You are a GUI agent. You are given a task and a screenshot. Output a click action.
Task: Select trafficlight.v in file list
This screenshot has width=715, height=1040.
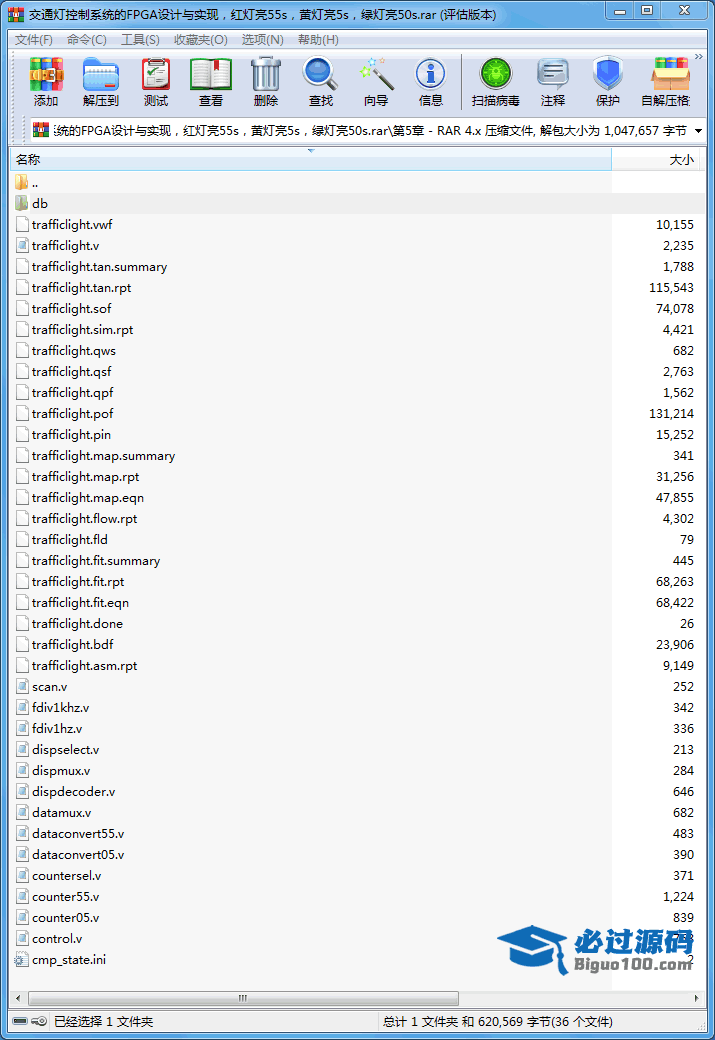click(x=65, y=245)
